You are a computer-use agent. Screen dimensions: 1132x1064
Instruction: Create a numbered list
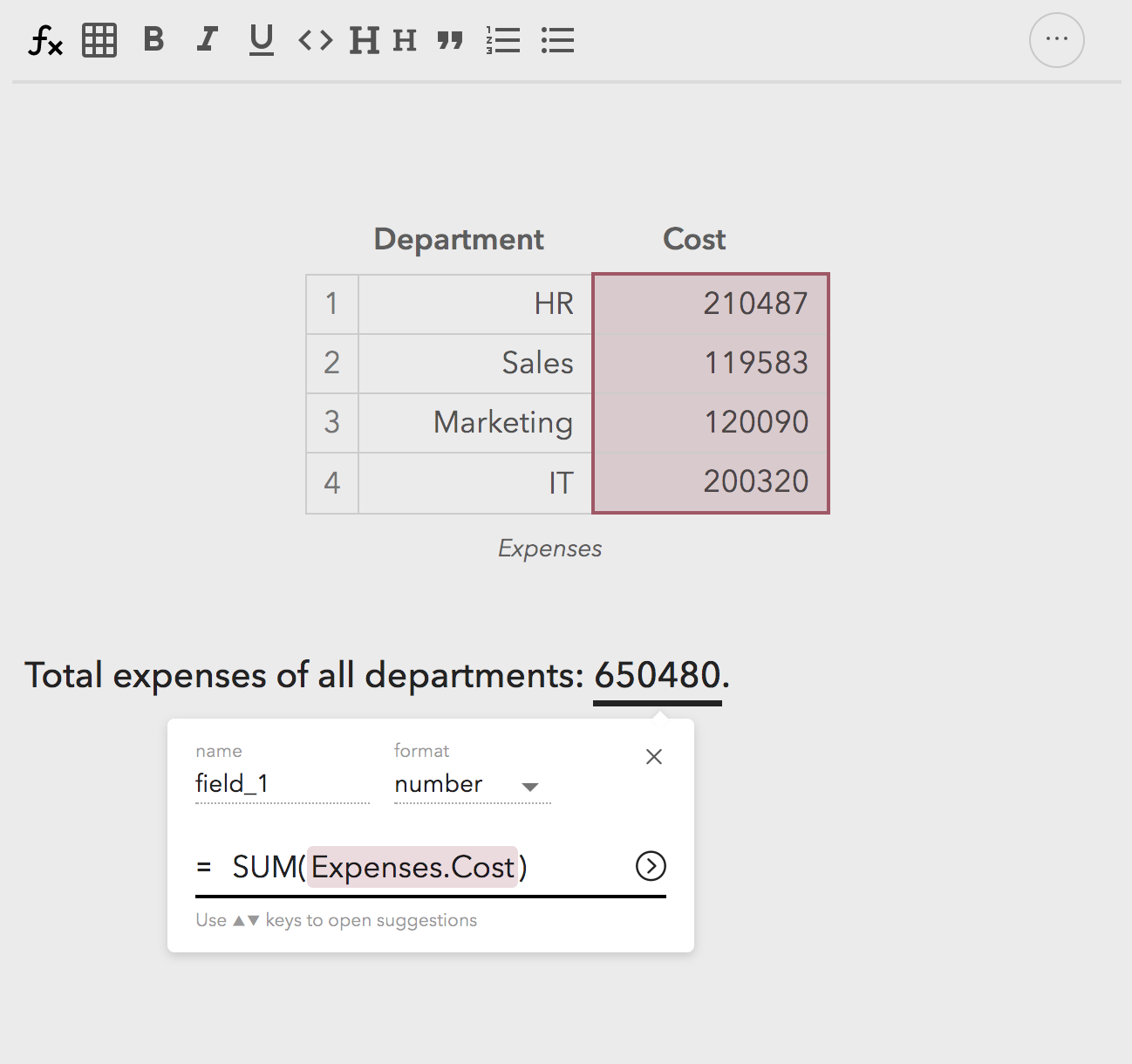point(503,40)
